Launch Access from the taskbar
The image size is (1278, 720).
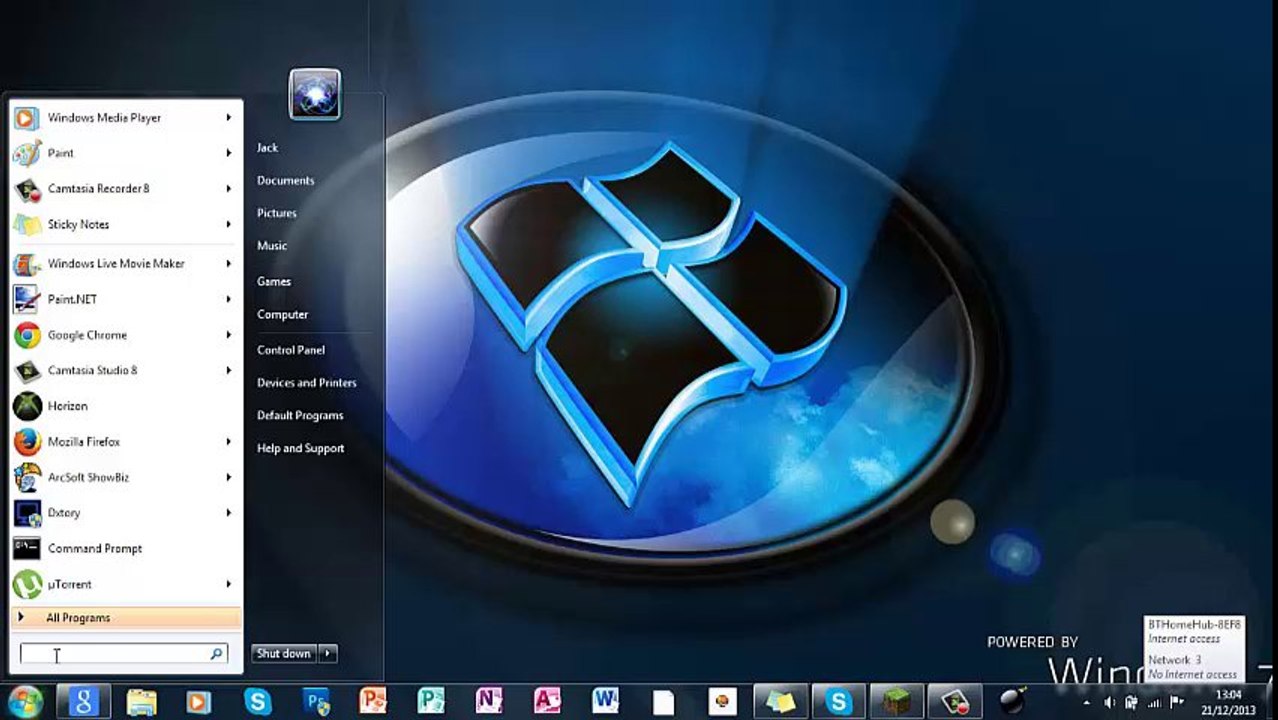tap(547, 702)
